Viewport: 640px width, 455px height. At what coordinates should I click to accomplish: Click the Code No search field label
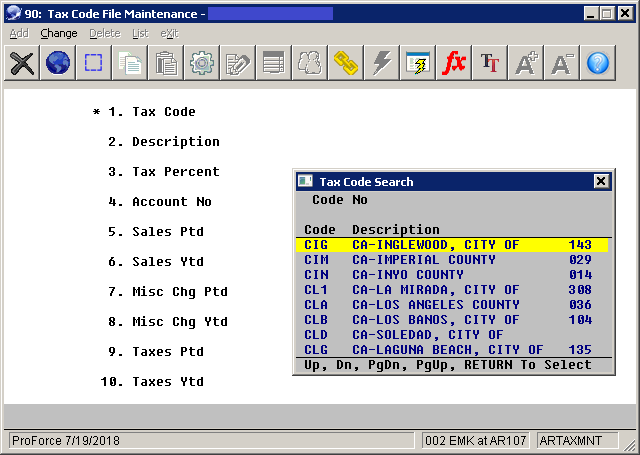(x=340, y=200)
